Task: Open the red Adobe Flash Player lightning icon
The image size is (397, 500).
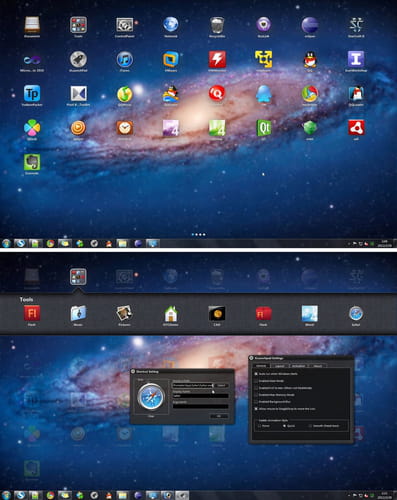Action: (x=217, y=59)
